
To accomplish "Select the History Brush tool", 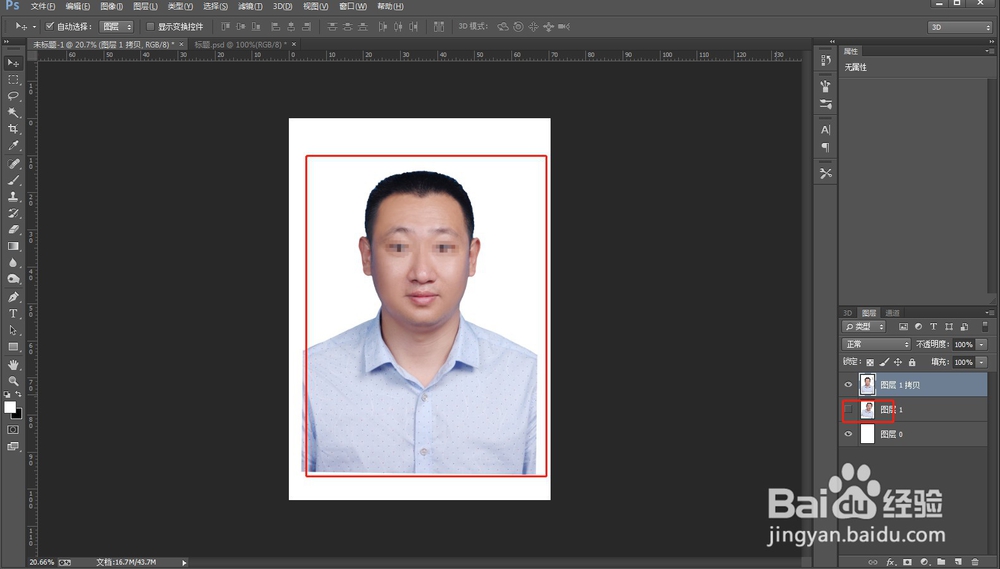I will 13,214.
